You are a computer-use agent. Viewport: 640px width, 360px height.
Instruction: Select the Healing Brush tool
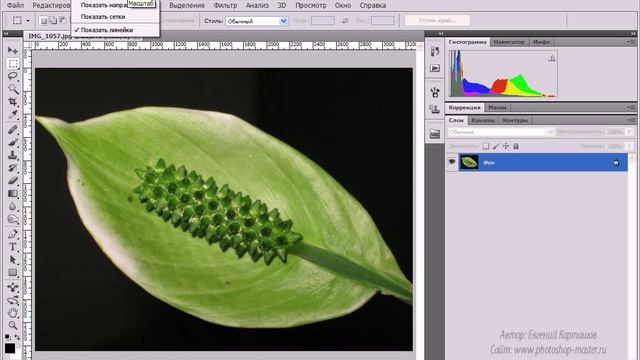[x=13, y=130]
